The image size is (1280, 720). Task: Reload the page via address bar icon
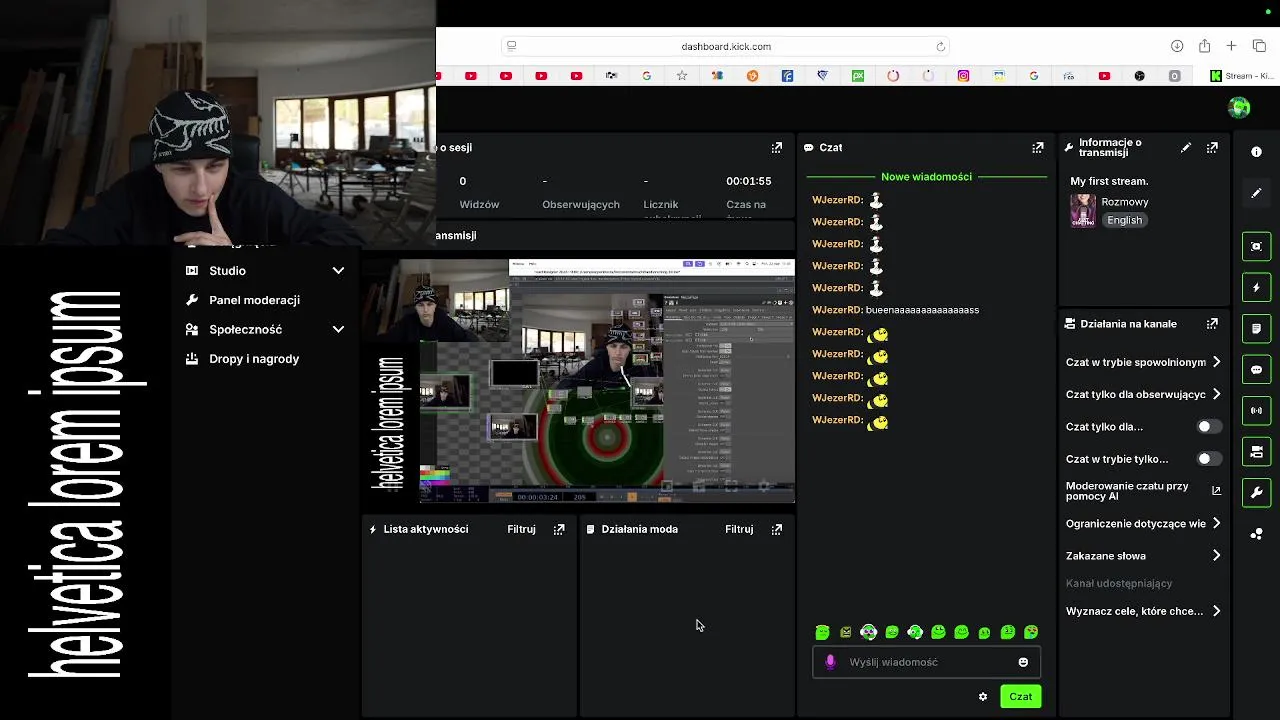(940, 46)
